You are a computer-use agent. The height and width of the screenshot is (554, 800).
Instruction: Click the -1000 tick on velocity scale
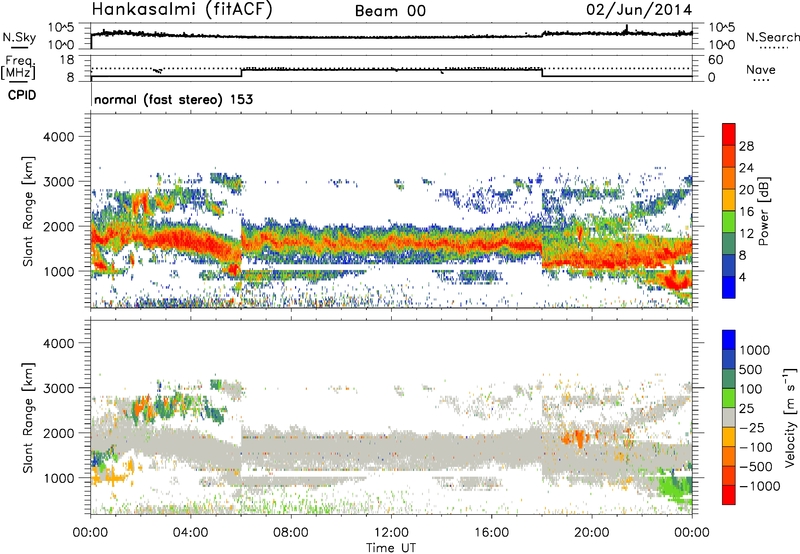[x=760, y=486]
